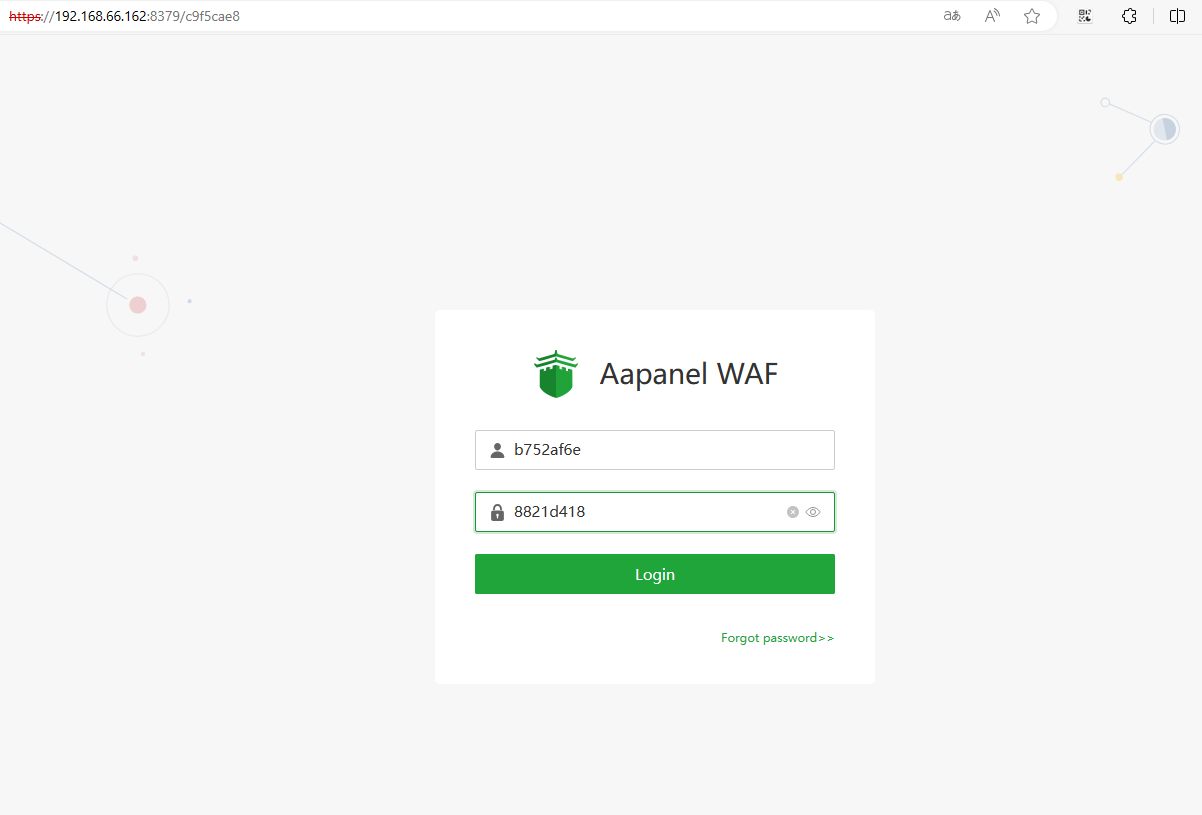Image resolution: width=1202 pixels, height=815 pixels.
Task: Activate the read aloud icon
Action: coord(992,16)
